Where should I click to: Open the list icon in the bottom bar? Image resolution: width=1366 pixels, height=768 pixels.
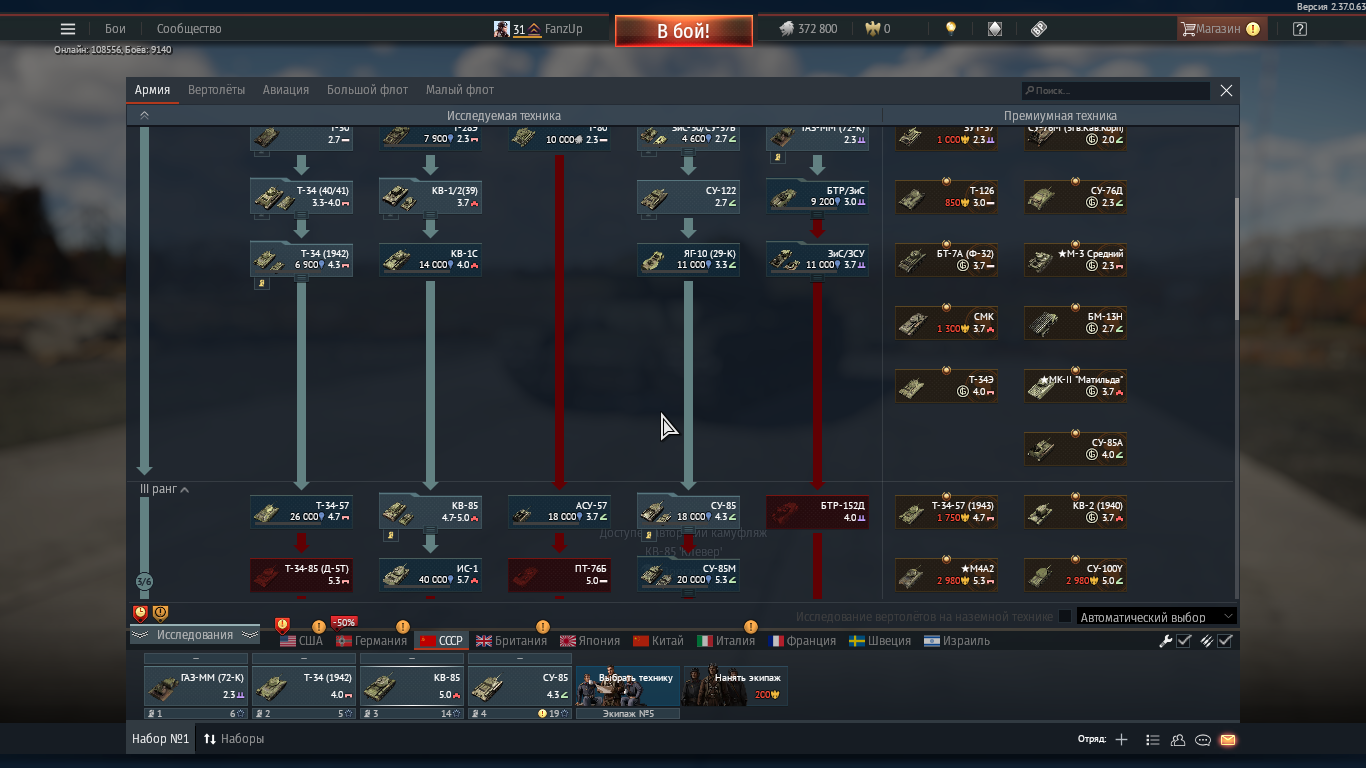coord(1152,740)
